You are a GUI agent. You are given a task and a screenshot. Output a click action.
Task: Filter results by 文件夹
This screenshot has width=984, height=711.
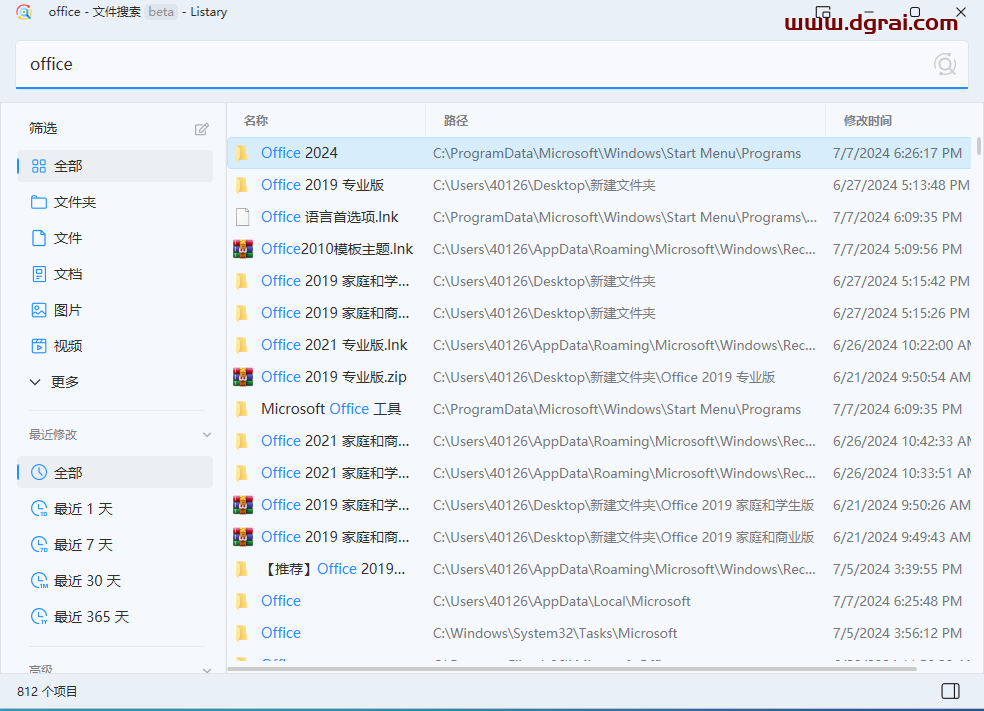115,202
